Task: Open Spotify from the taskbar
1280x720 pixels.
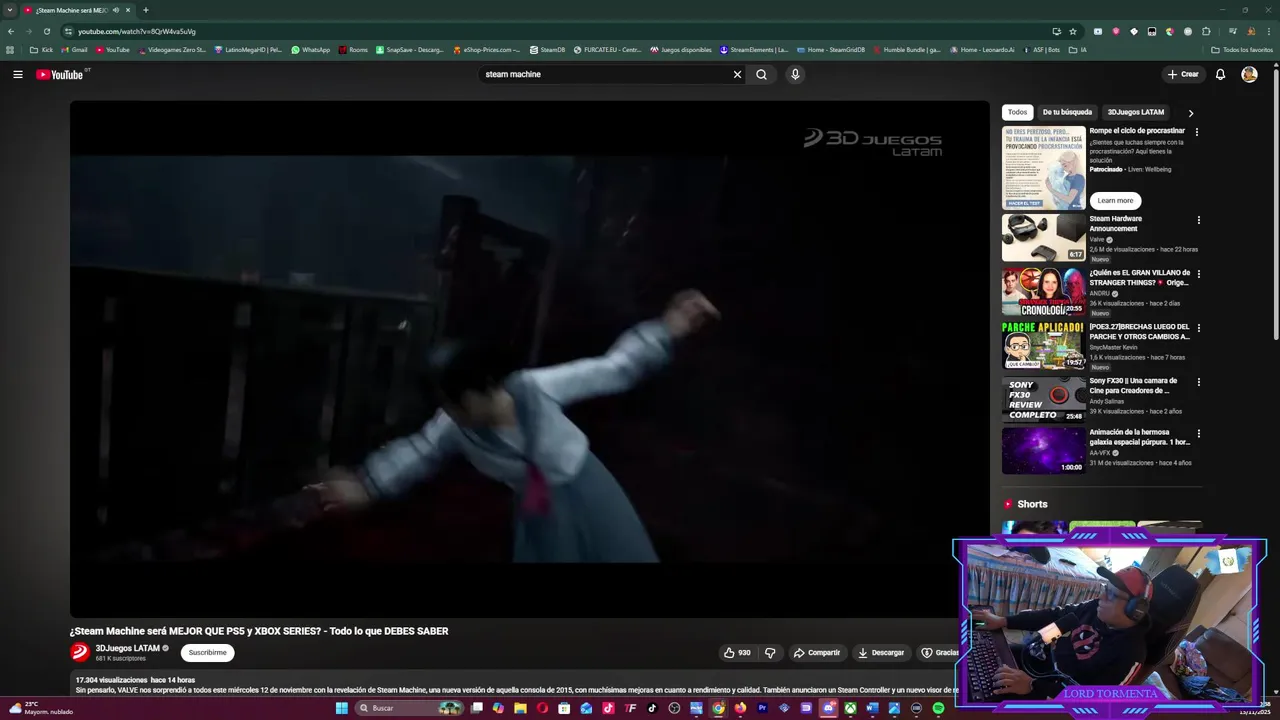Action: [x=938, y=708]
